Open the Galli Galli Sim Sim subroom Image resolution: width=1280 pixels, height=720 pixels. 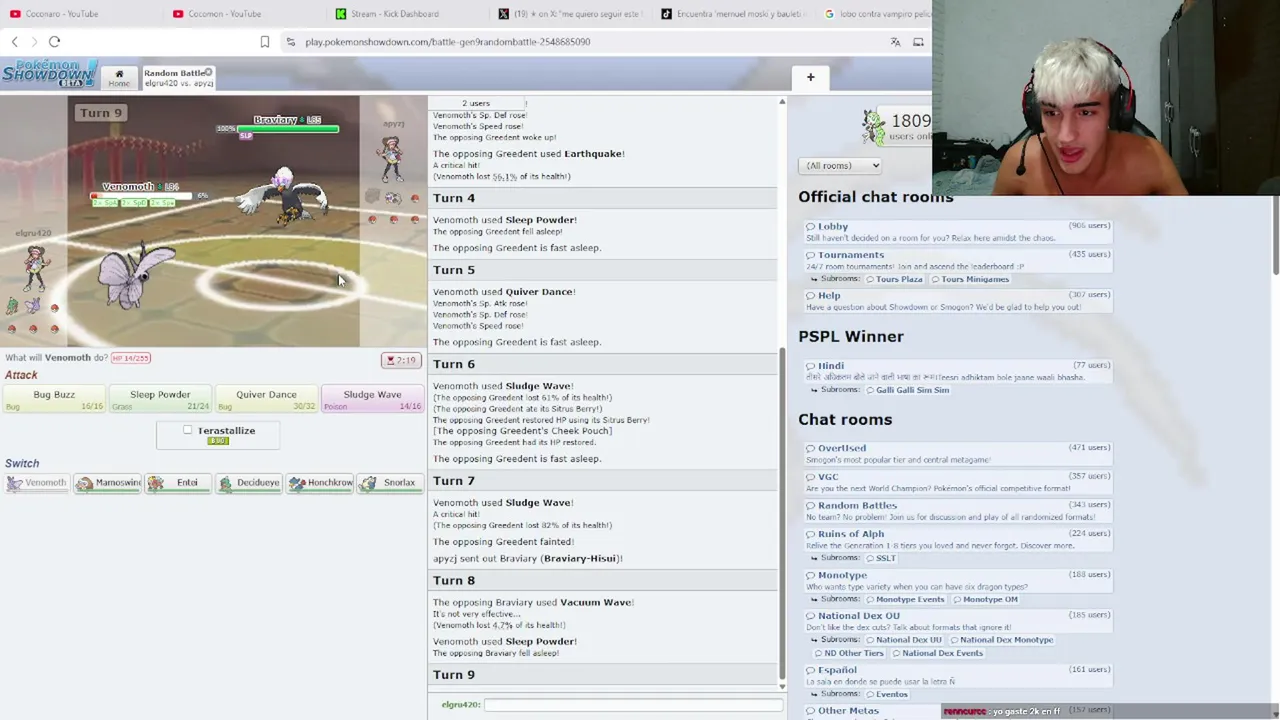[x=908, y=390]
